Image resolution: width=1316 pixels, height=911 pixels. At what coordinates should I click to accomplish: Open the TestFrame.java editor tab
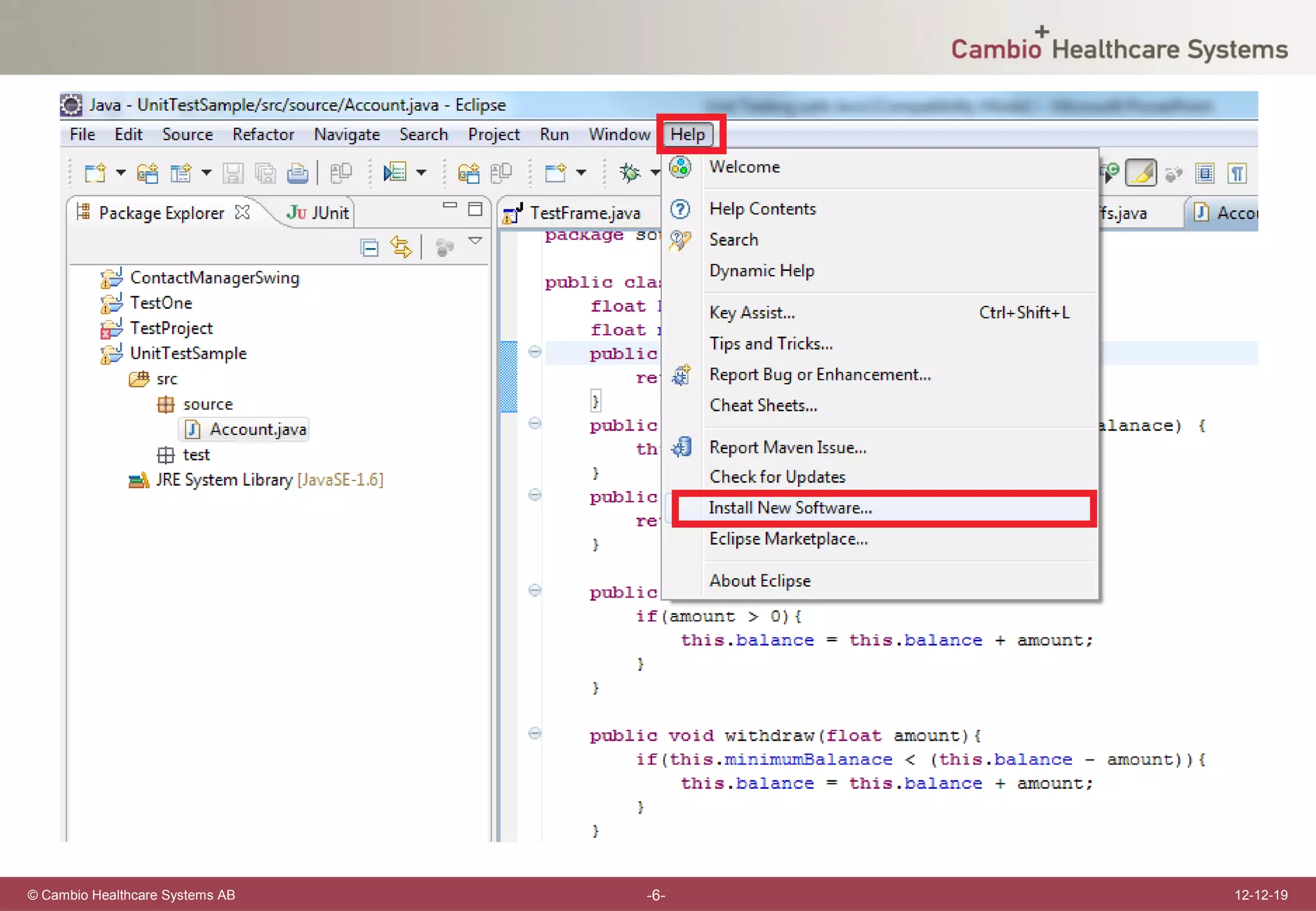click(x=583, y=213)
